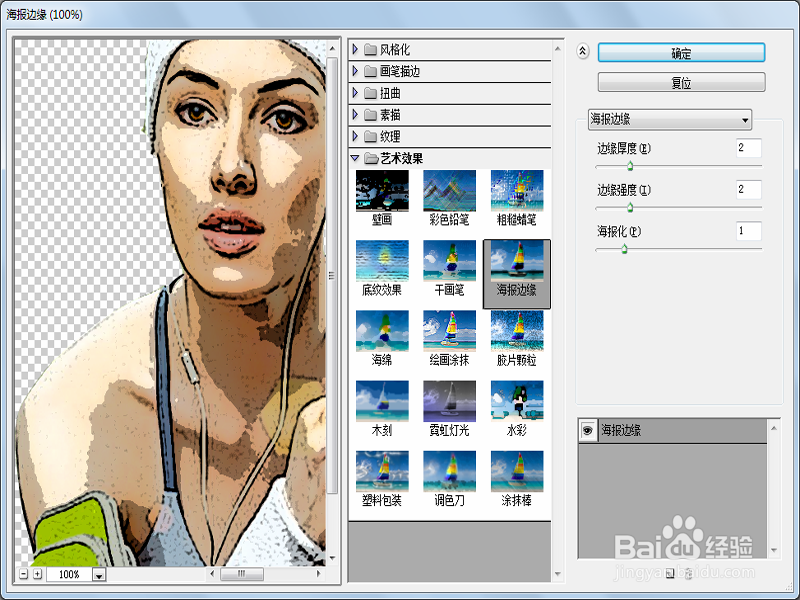Click the preview horizontal scrollbar thumb
The width and height of the screenshot is (800, 600).
click(x=242, y=573)
